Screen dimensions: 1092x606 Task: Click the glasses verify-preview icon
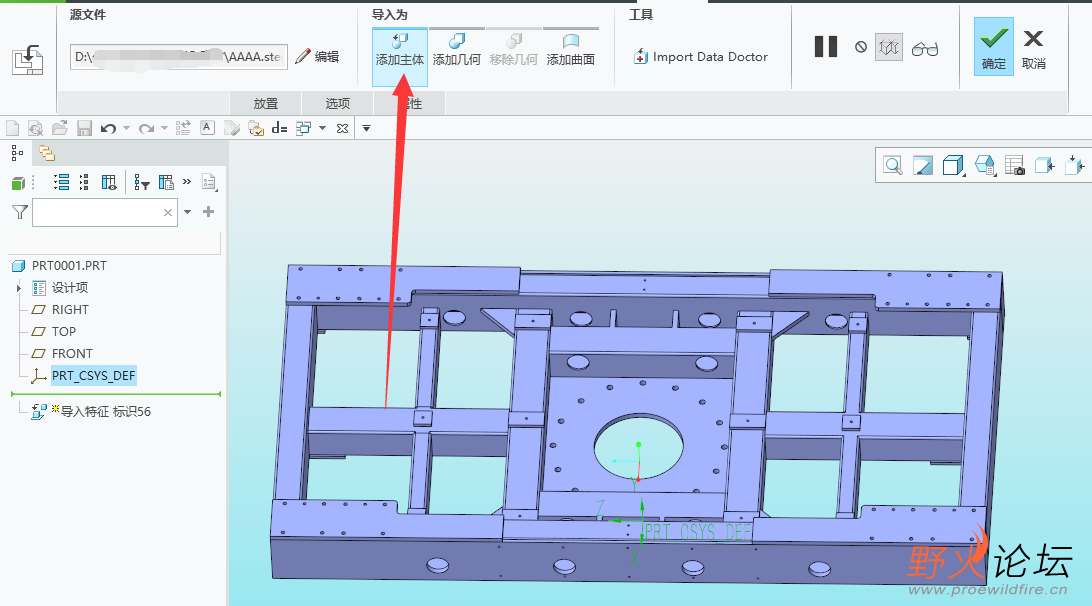[x=925, y=49]
